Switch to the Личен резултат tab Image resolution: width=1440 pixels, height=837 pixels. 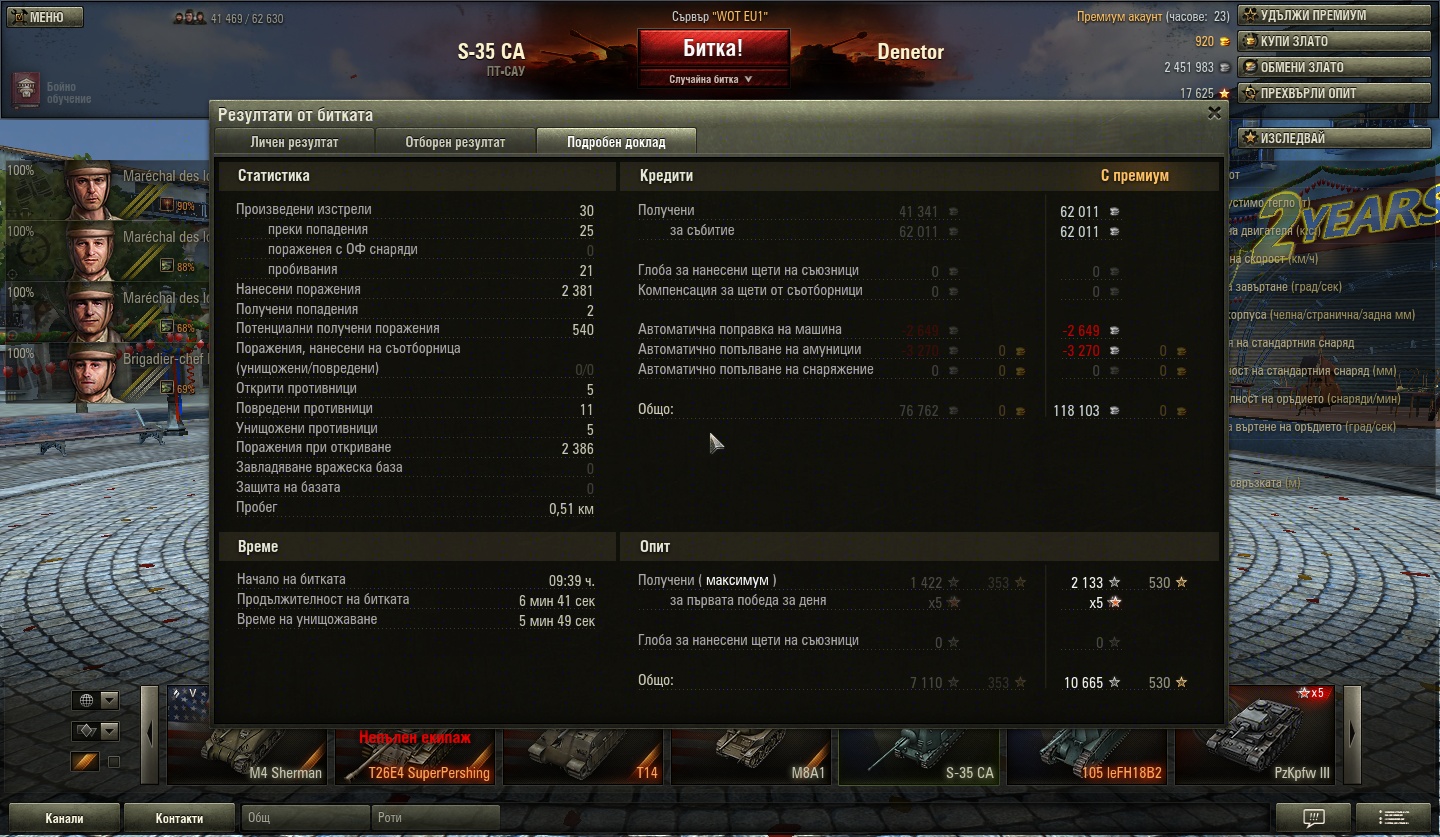[x=294, y=142]
